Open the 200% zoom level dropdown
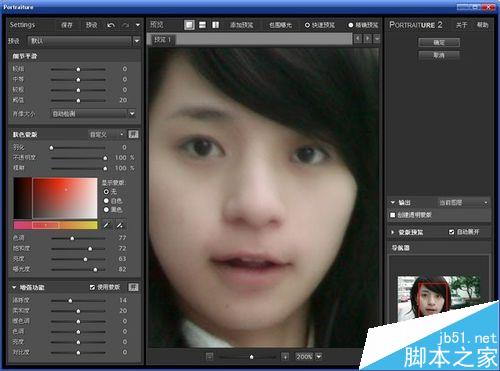Viewport: 500px width, 371px height. pos(319,357)
